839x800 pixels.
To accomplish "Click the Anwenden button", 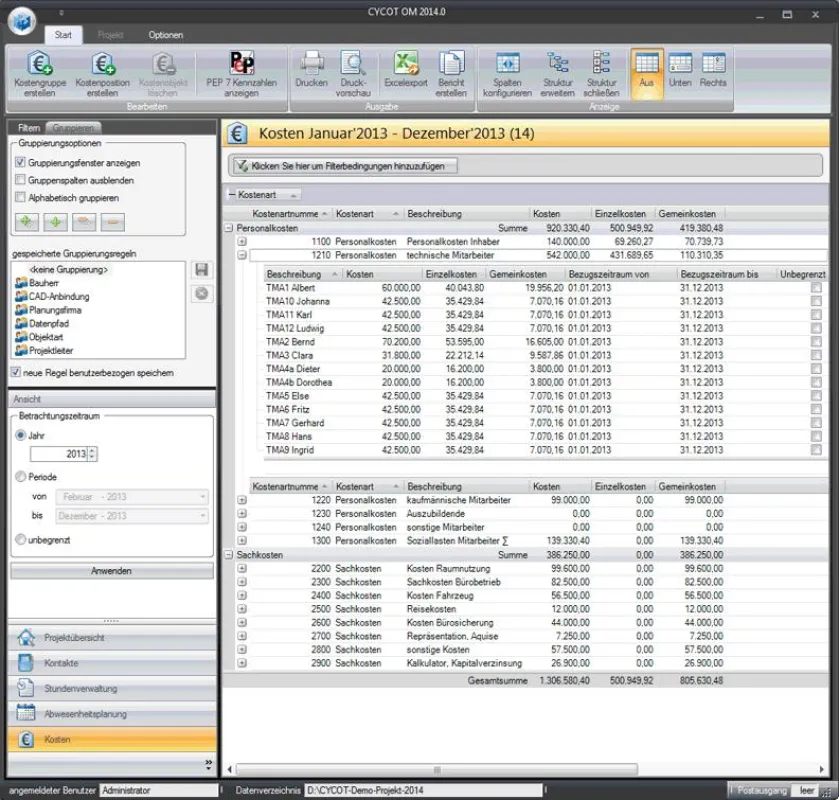I will (x=111, y=571).
